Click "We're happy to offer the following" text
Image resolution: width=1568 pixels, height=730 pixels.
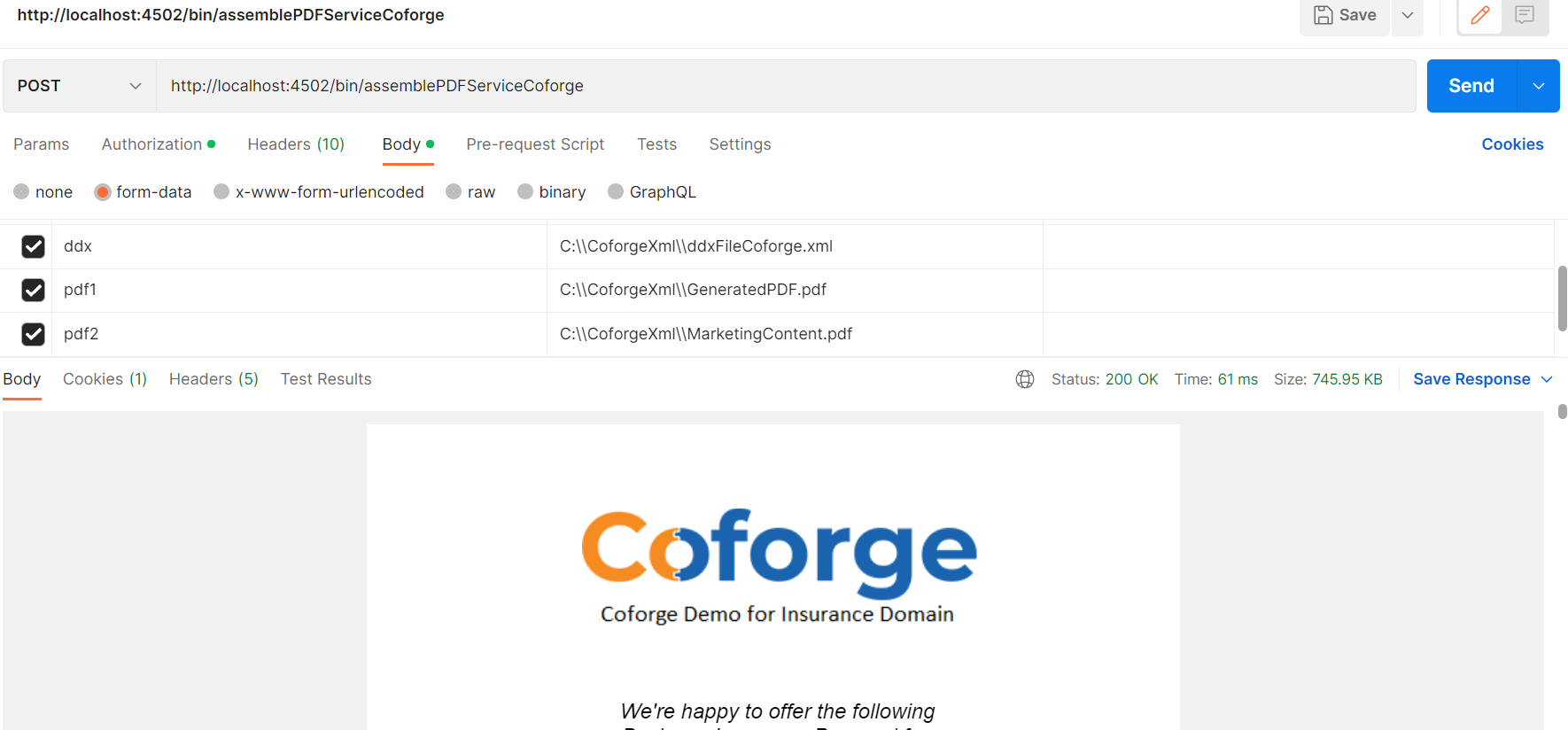778,711
